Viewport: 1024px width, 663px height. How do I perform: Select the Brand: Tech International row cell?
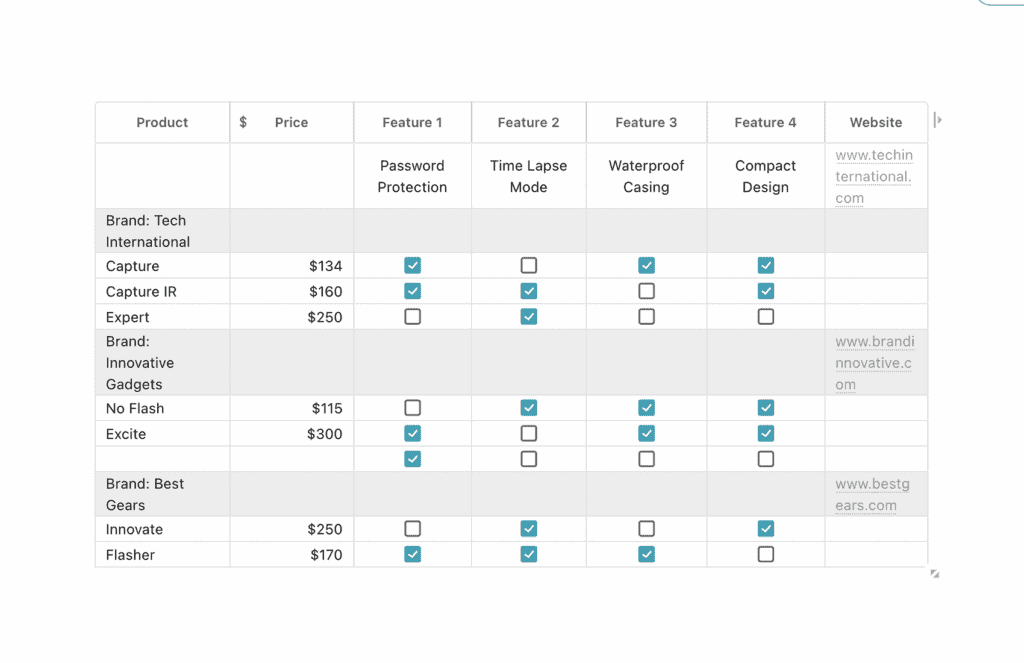pyautogui.click(x=147, y=231)
